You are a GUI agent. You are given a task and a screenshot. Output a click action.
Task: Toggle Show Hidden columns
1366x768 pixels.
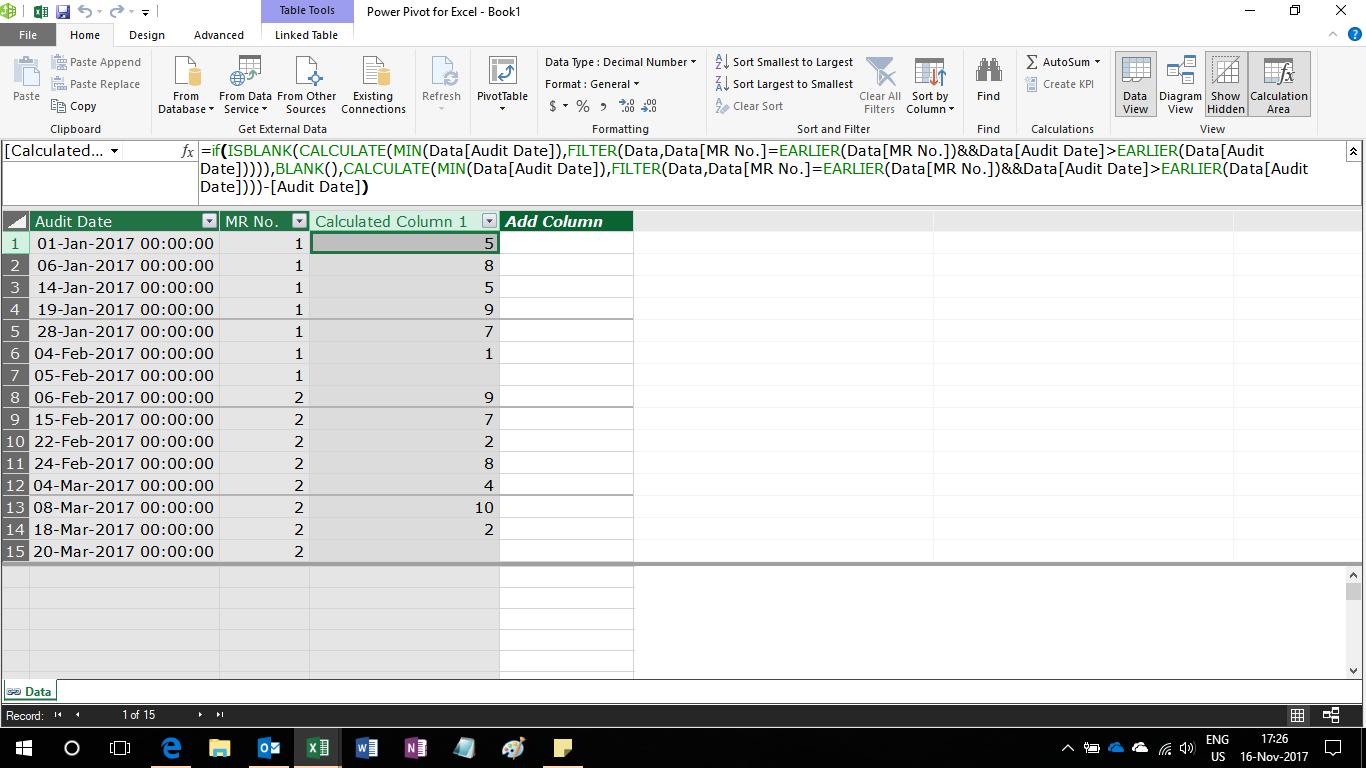click(1225, 85)
